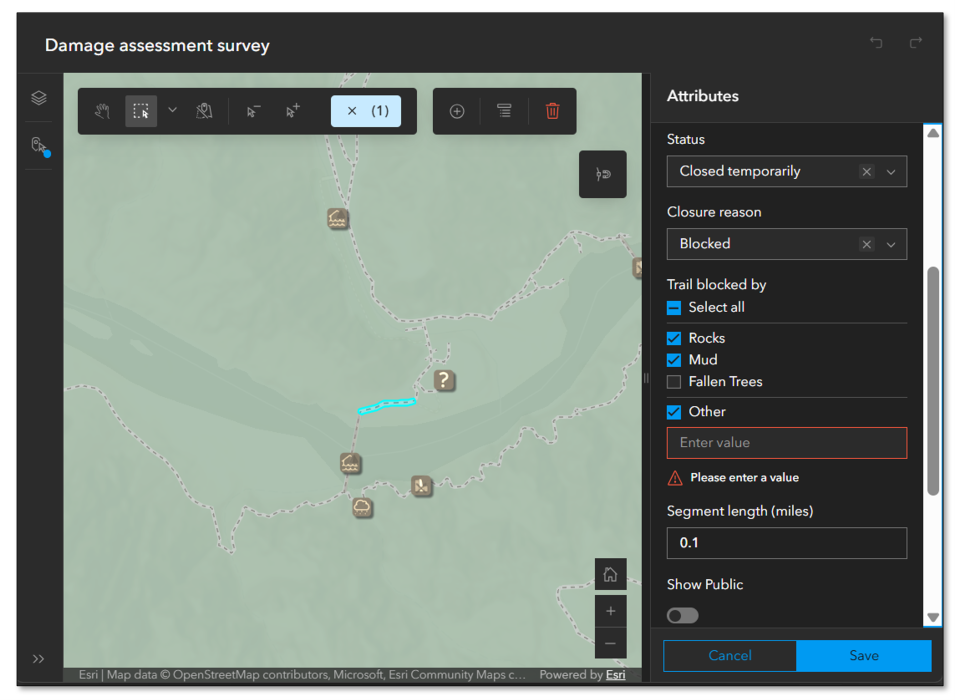Click the remove from selection cursor tool
This screenshot has height=700, width=955.
pos(253,111)
